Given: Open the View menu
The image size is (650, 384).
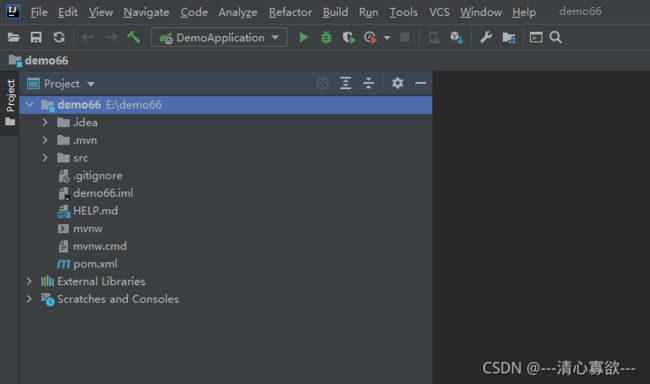Looking at the screenshot, I should 101,12.
